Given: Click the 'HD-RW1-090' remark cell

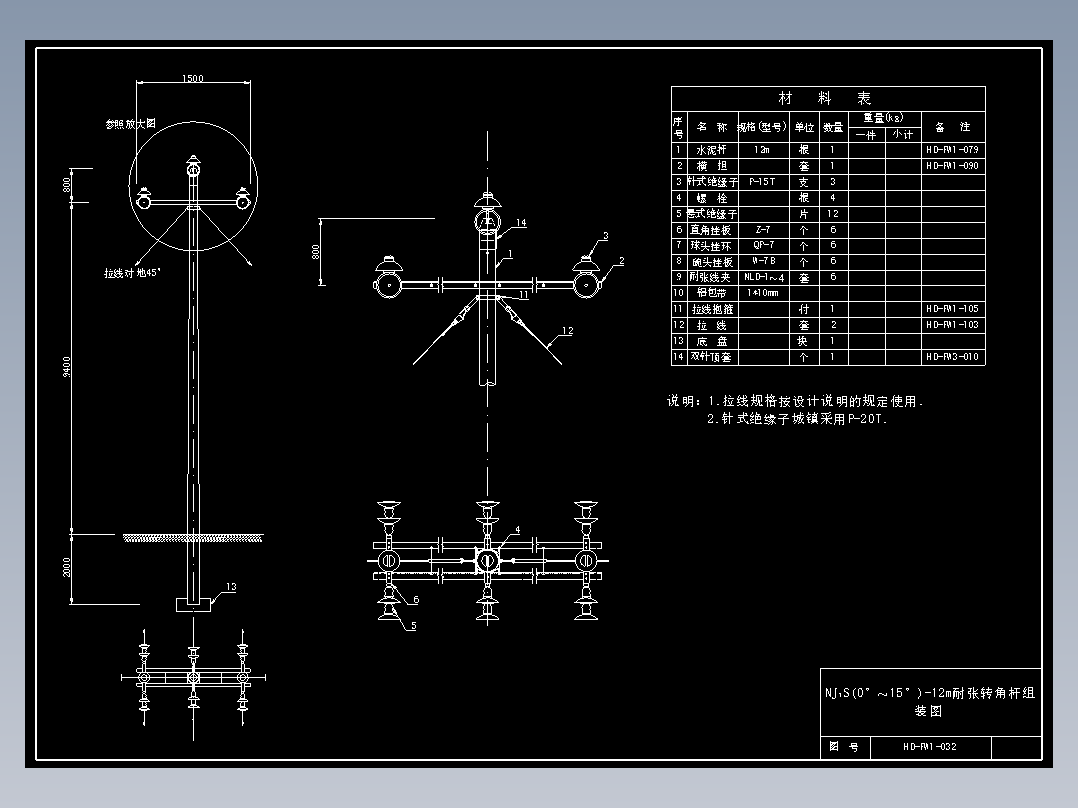Looking at the screenshot, I should click(x=952, y=166).
